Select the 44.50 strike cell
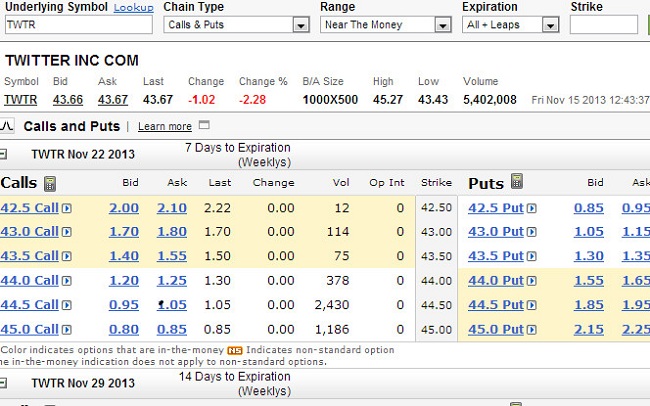 tap(437, 305)
